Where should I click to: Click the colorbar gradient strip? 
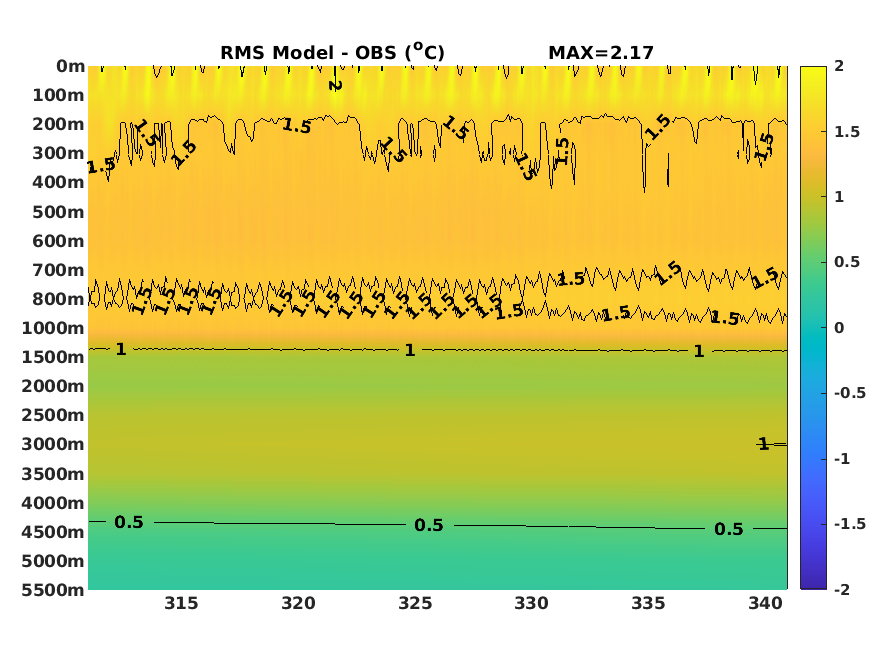click(x=813, y=328)
